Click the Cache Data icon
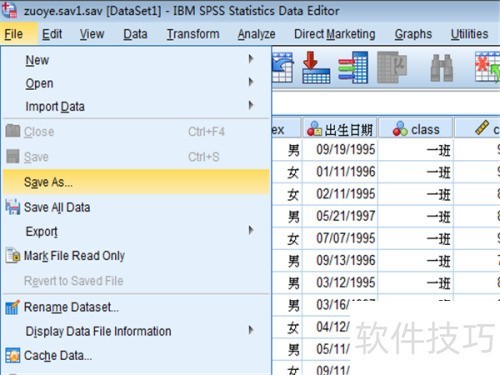This screenshot has width=500, height=375. 13,356
